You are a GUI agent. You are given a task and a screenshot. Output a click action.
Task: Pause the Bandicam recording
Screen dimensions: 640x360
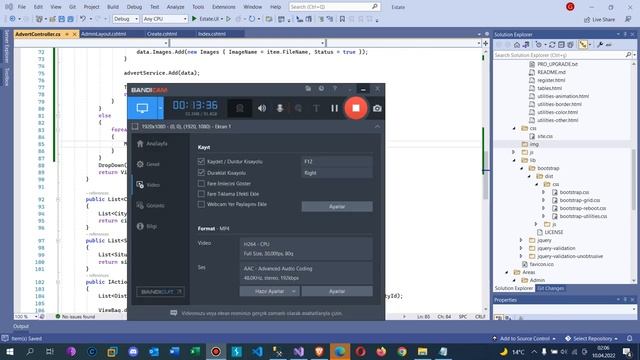334,108
